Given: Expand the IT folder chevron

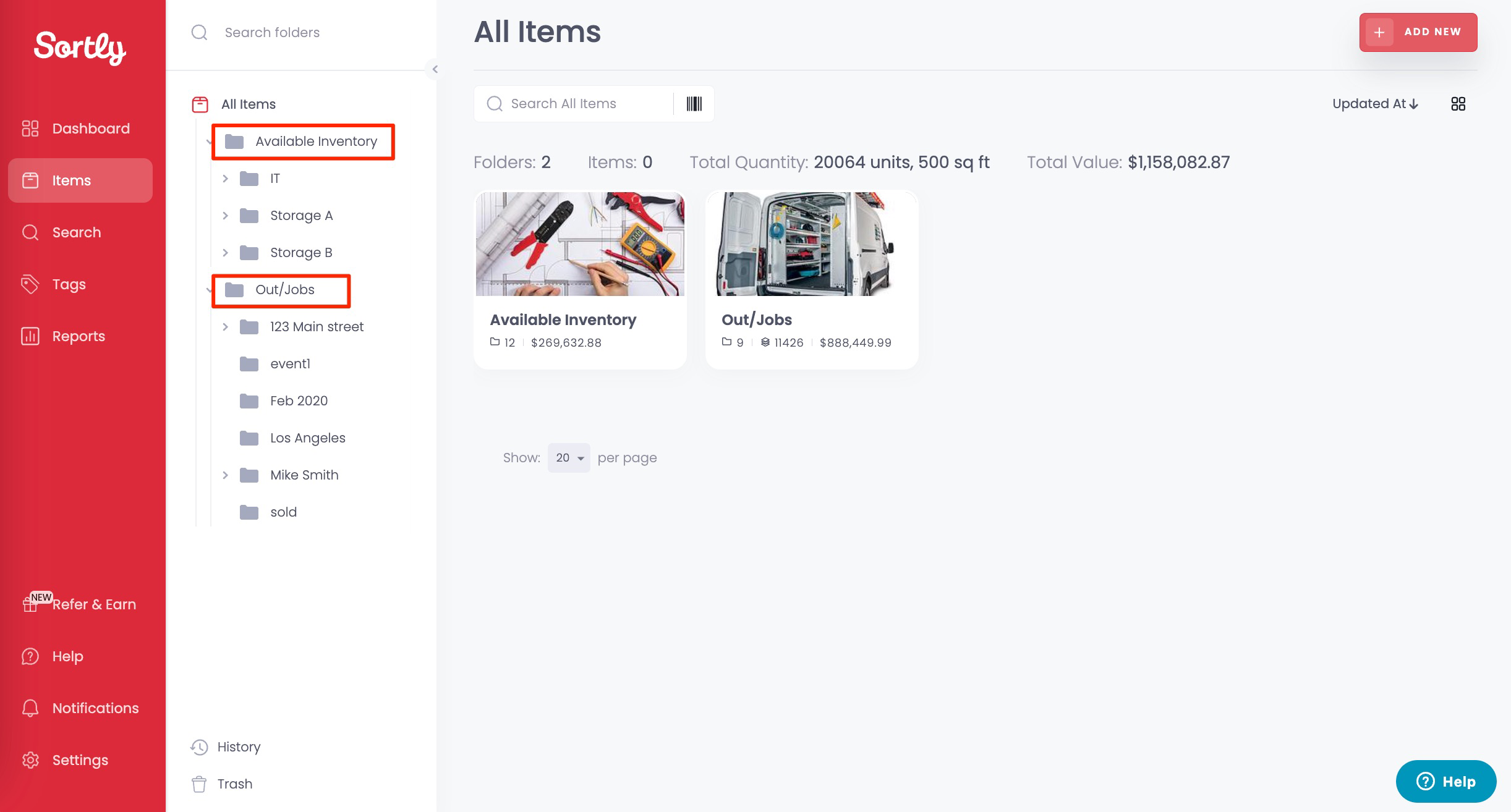Looking at the screenshot, I should (x=225, y=179).
